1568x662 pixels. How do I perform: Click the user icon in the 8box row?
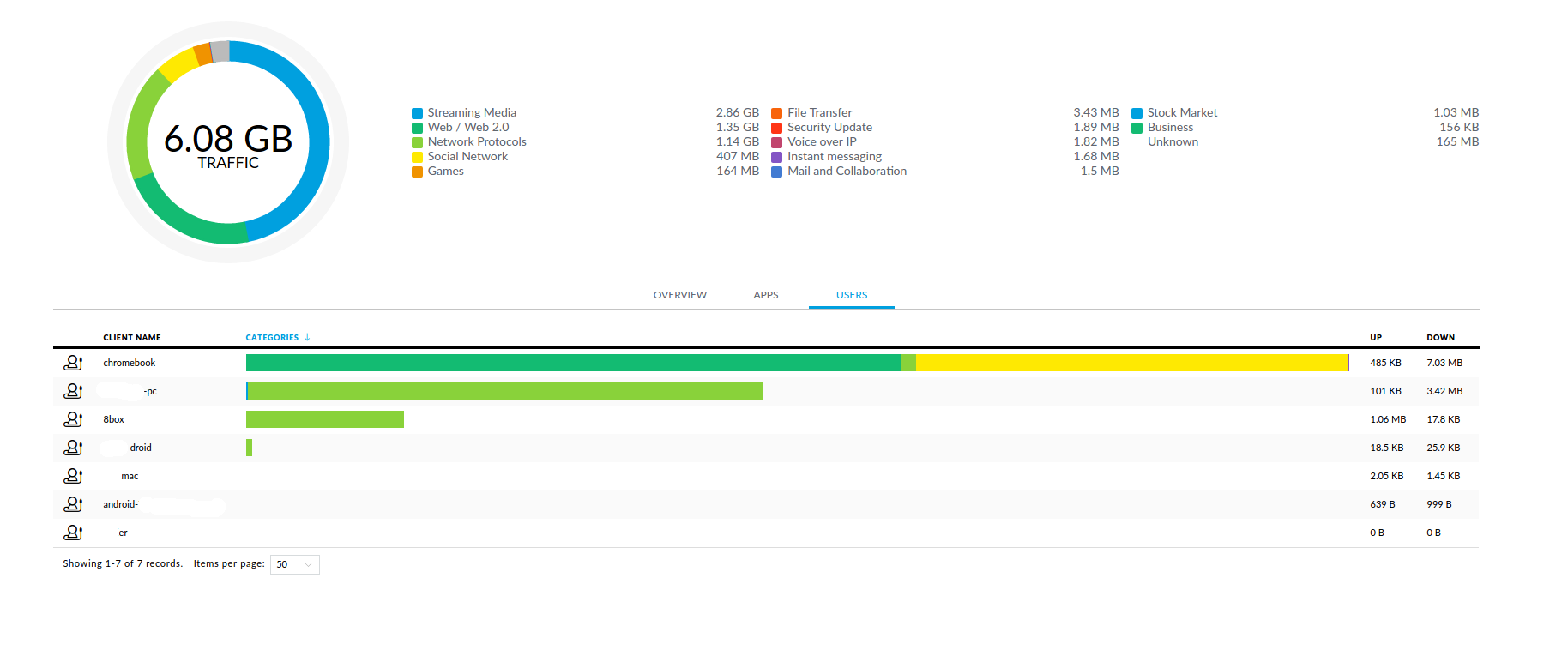point(73,419)
